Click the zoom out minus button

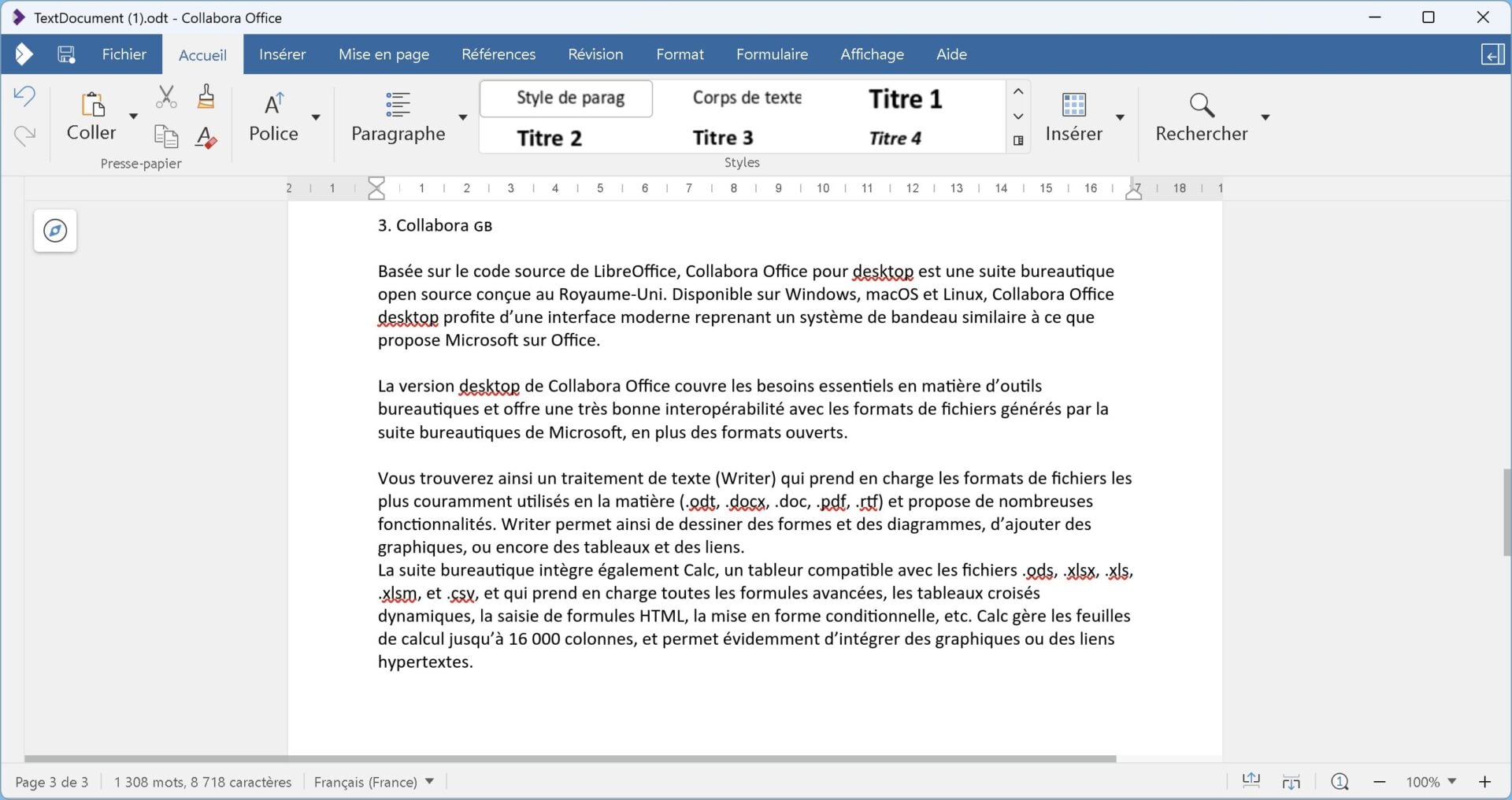(x=1380, y=782)
